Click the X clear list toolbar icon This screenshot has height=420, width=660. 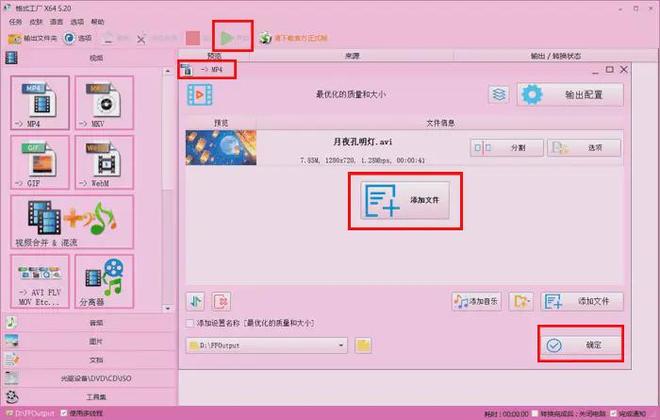coord(141,39)
